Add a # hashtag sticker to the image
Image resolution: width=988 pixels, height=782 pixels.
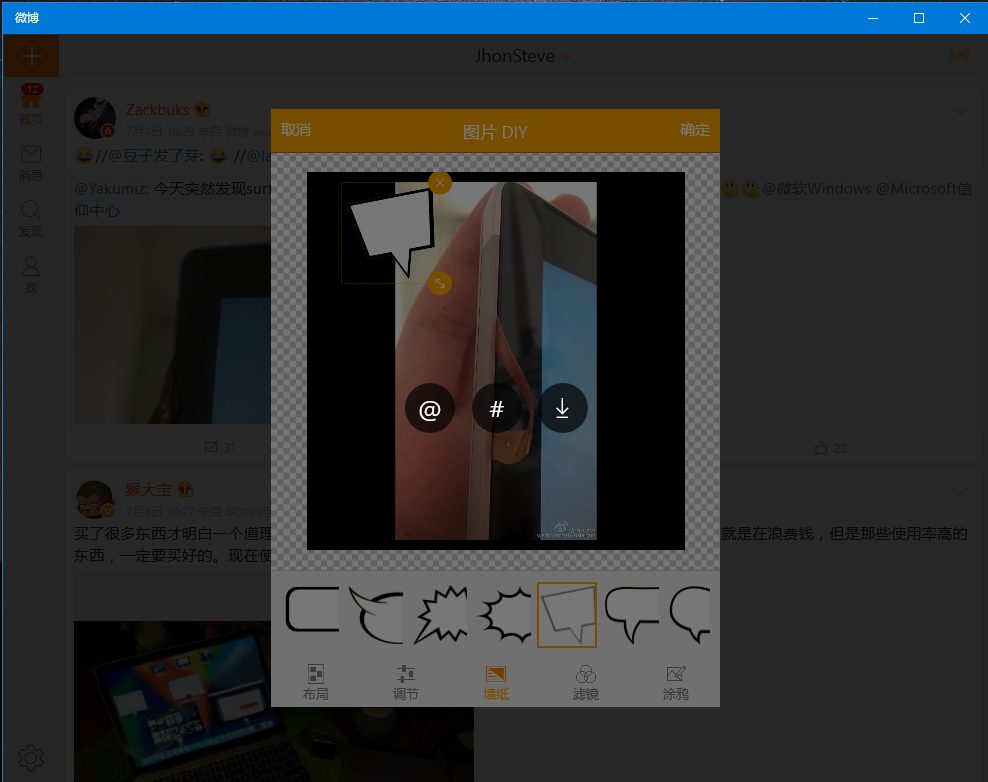point(496,408)
